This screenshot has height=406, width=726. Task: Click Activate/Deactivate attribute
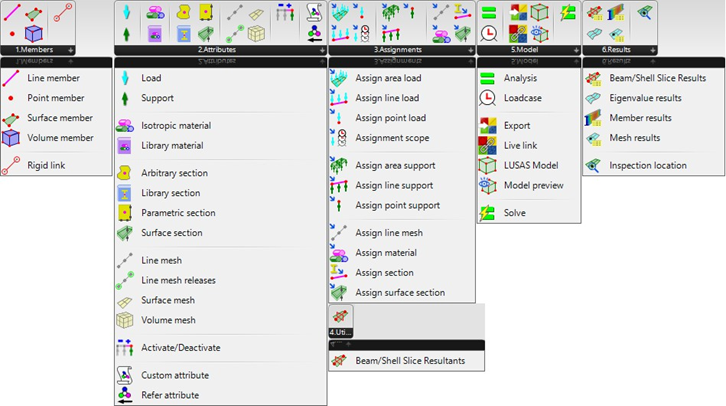click(x=181, y=348)
